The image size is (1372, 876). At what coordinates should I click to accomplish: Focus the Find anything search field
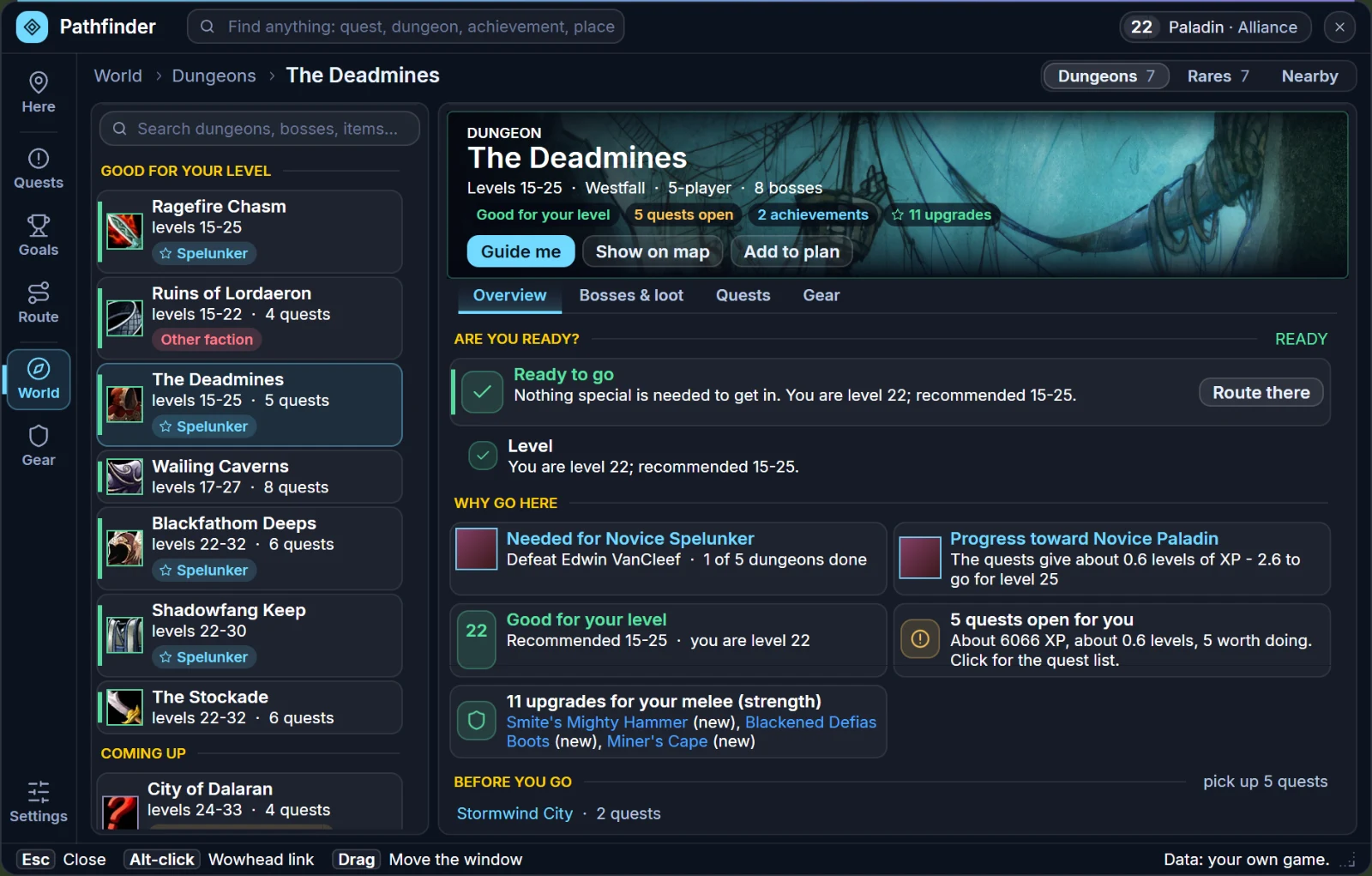point(406,27)
